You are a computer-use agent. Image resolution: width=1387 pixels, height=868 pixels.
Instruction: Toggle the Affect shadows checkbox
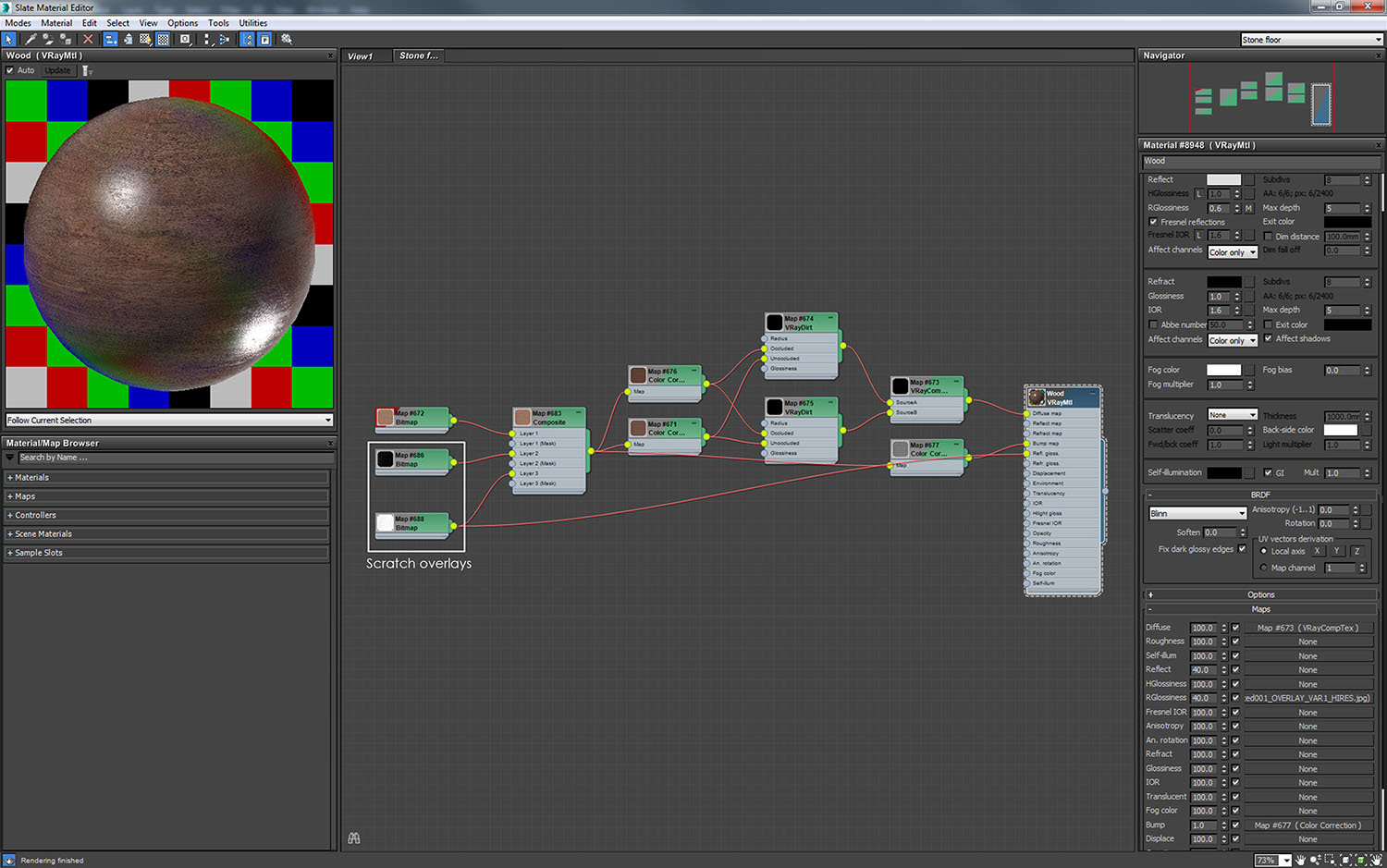coord(1268,338)
